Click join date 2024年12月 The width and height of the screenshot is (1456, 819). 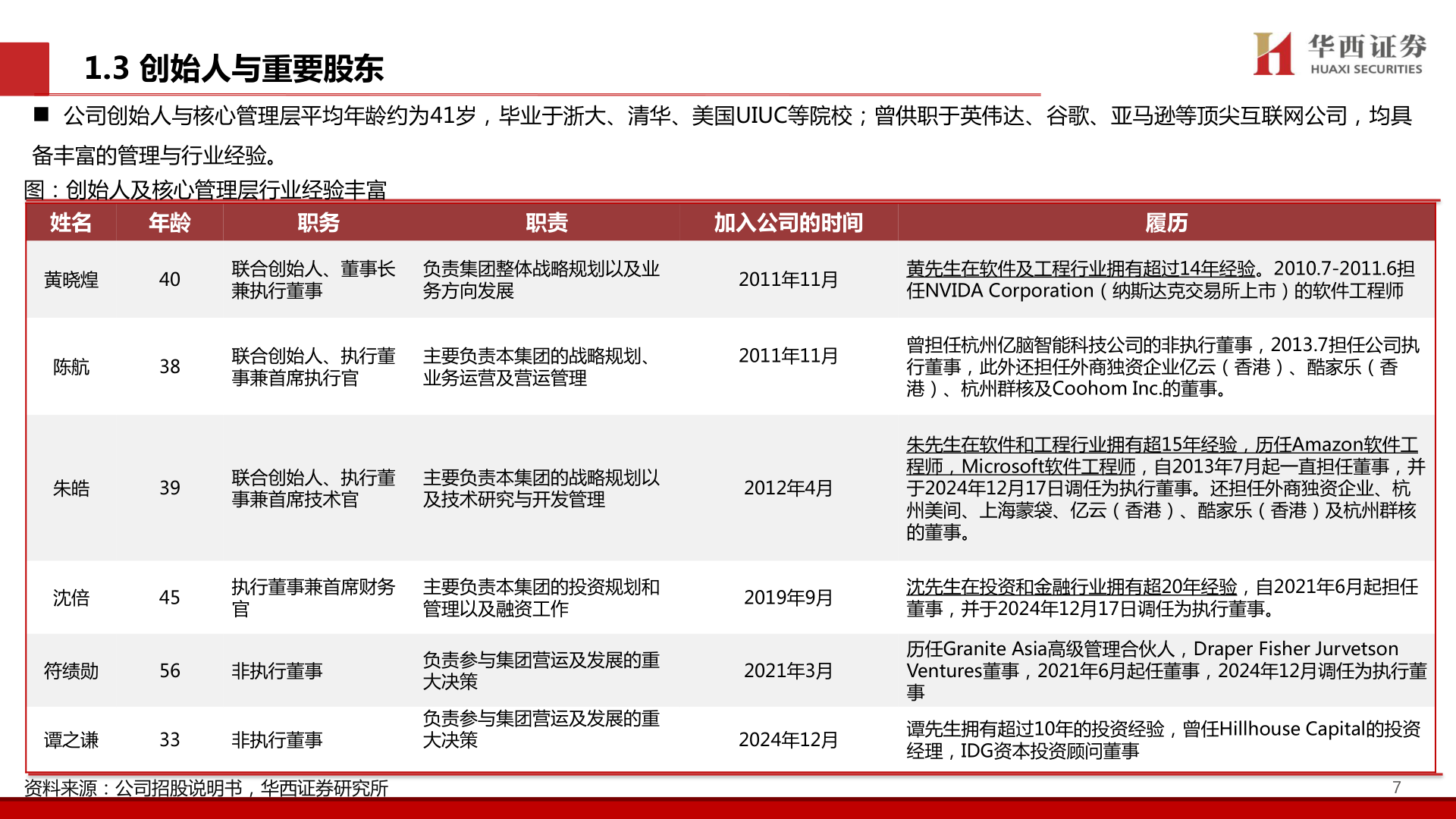[x=788, y=740]
